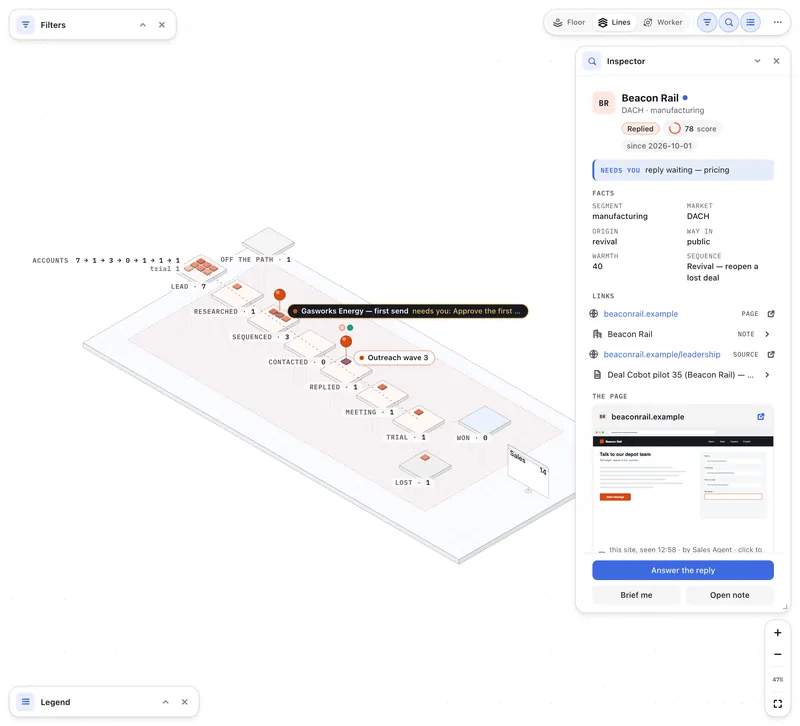The height and width of the screenshot is (726, 800).
Task: Open the Needs You reply waiting banner
Action: [x=683, y=170]
